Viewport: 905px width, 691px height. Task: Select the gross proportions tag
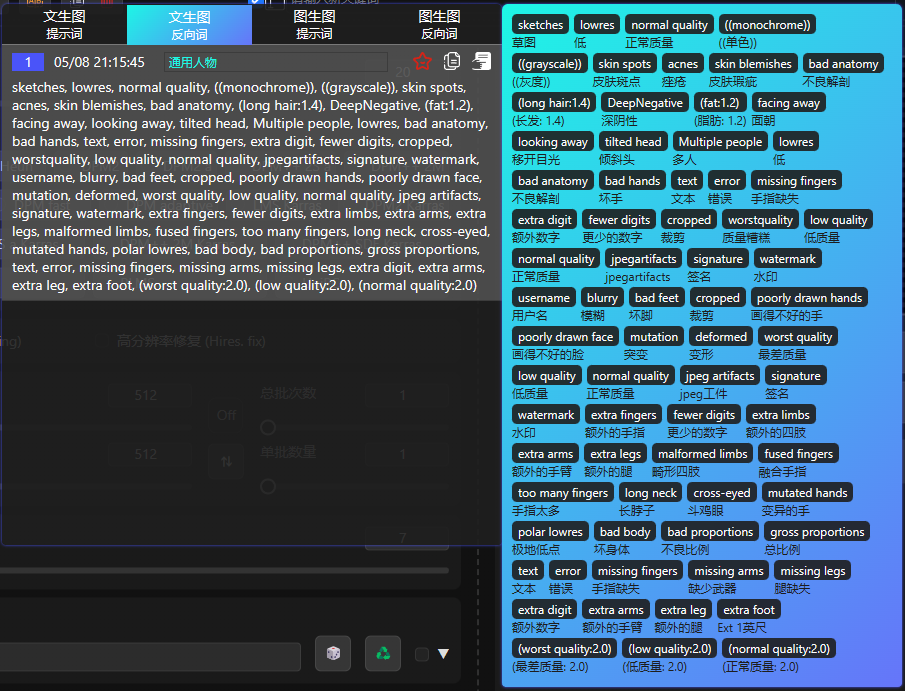coord(817,532)
